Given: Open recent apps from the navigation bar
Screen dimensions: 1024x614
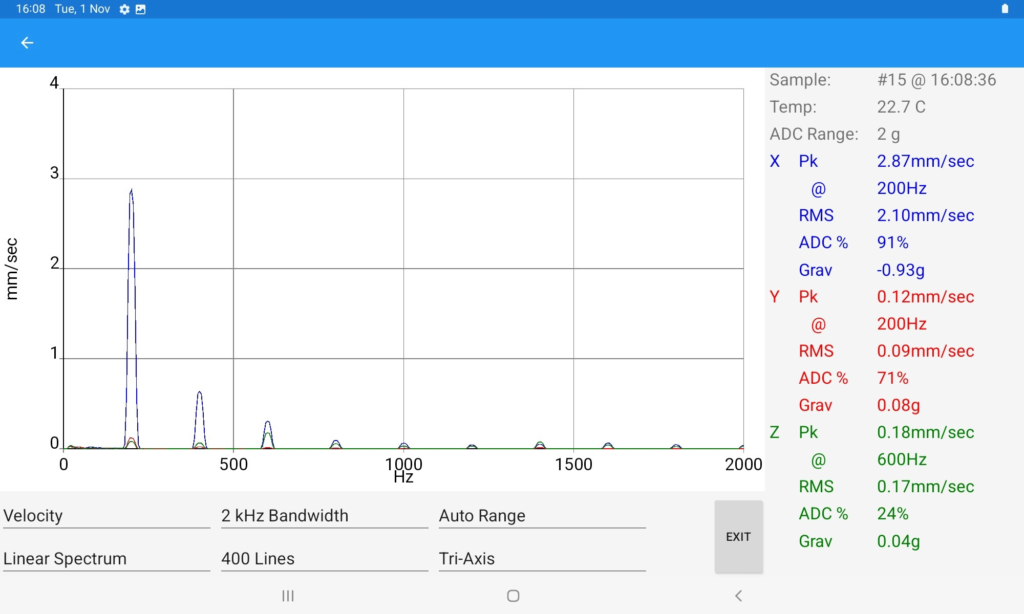Looking at the screenshot, I should coord(287,595).
